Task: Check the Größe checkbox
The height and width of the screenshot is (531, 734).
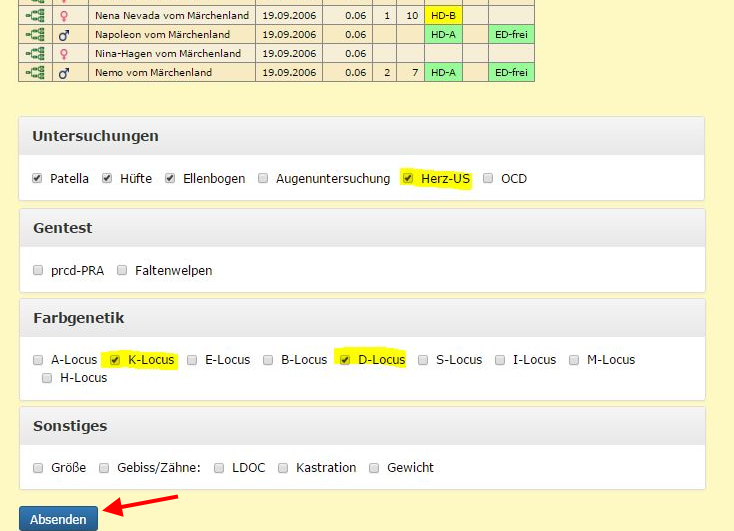Action: 38,468
